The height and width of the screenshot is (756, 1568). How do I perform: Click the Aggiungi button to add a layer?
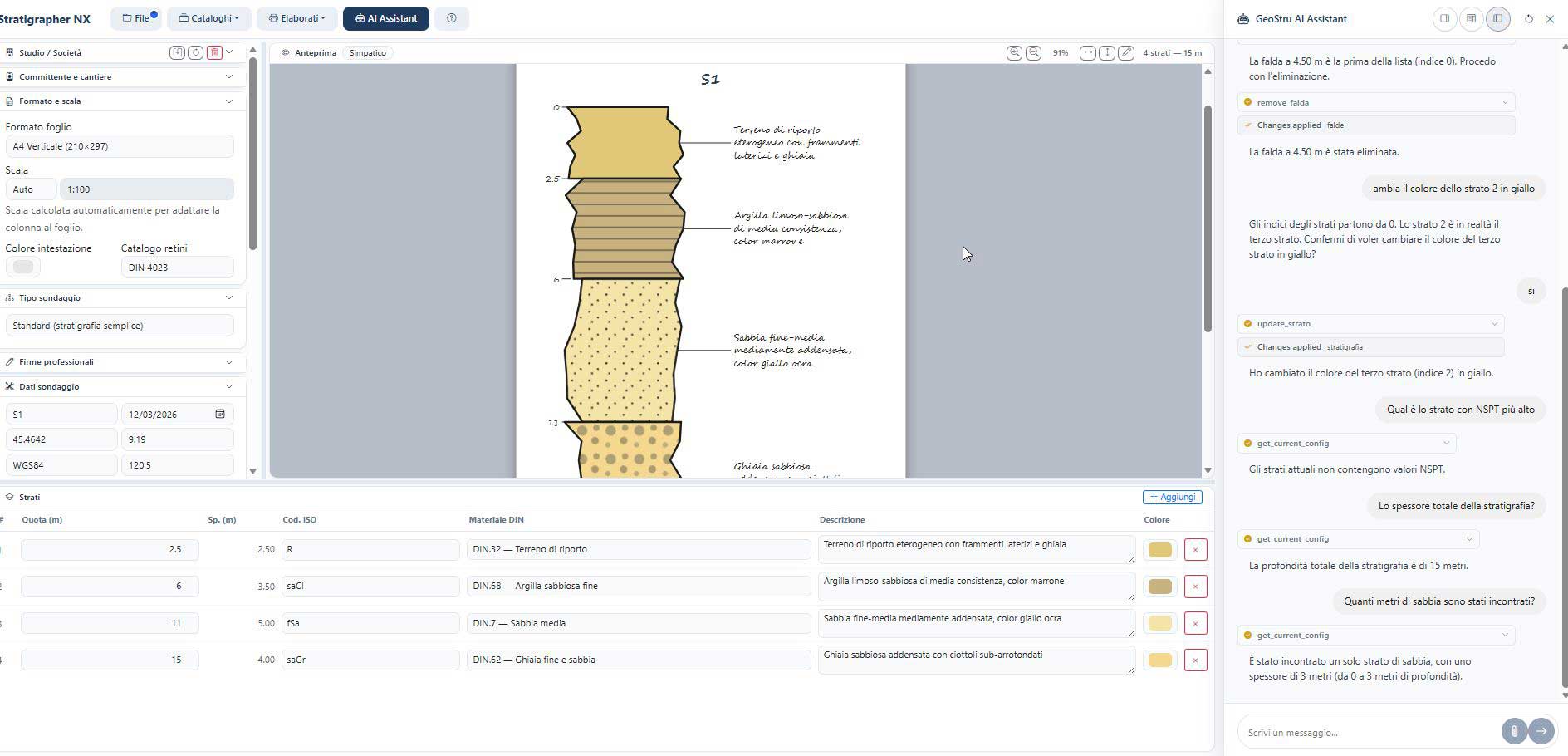coord(1172,497)
